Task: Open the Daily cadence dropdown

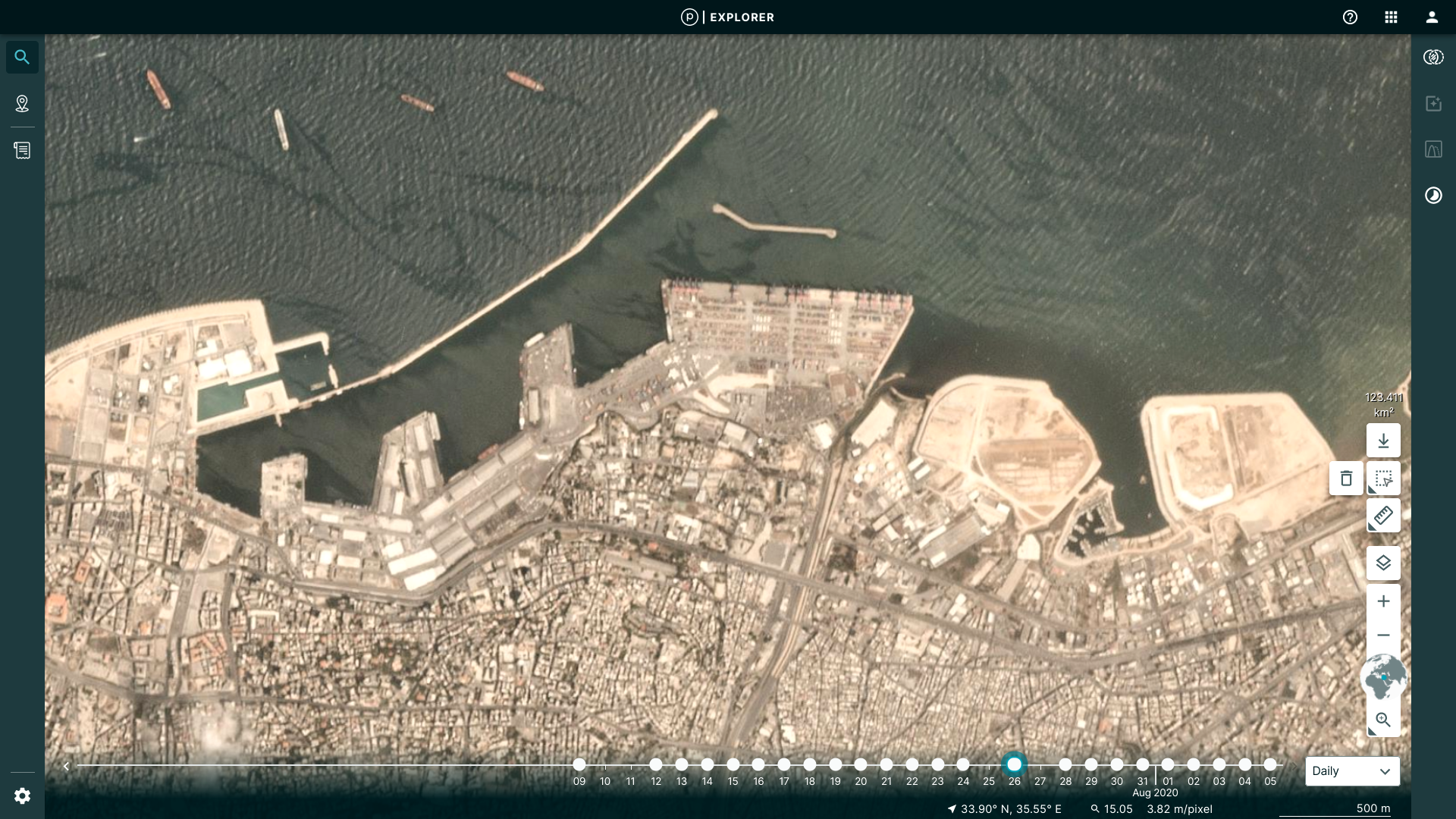Action: (x=1352, y=771)
